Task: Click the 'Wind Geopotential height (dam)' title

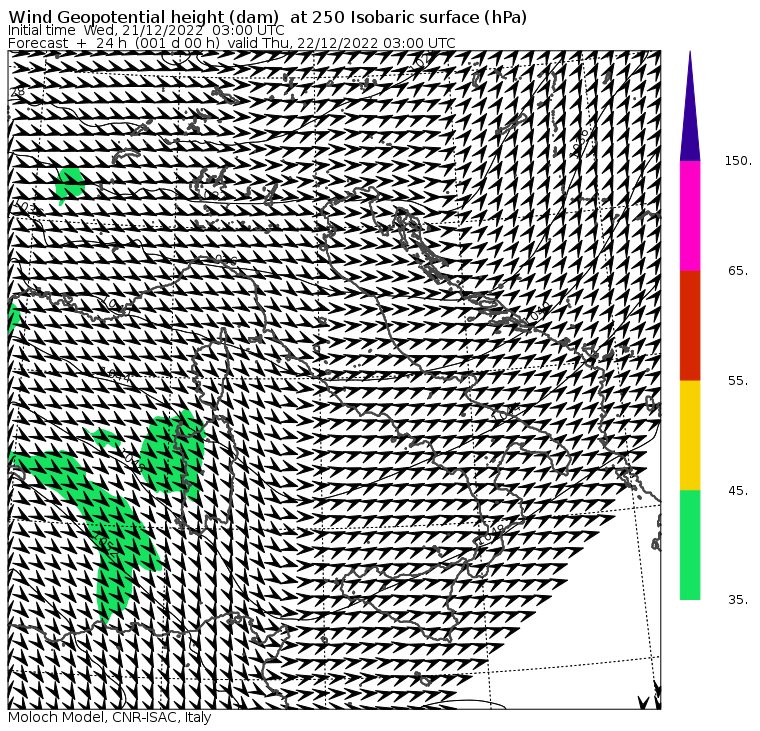Action: pos(268,17)
